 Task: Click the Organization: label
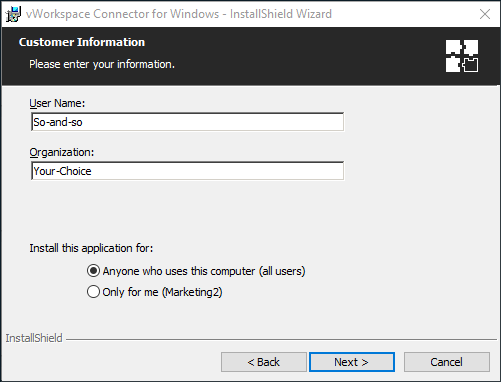(x=62, y=152)
